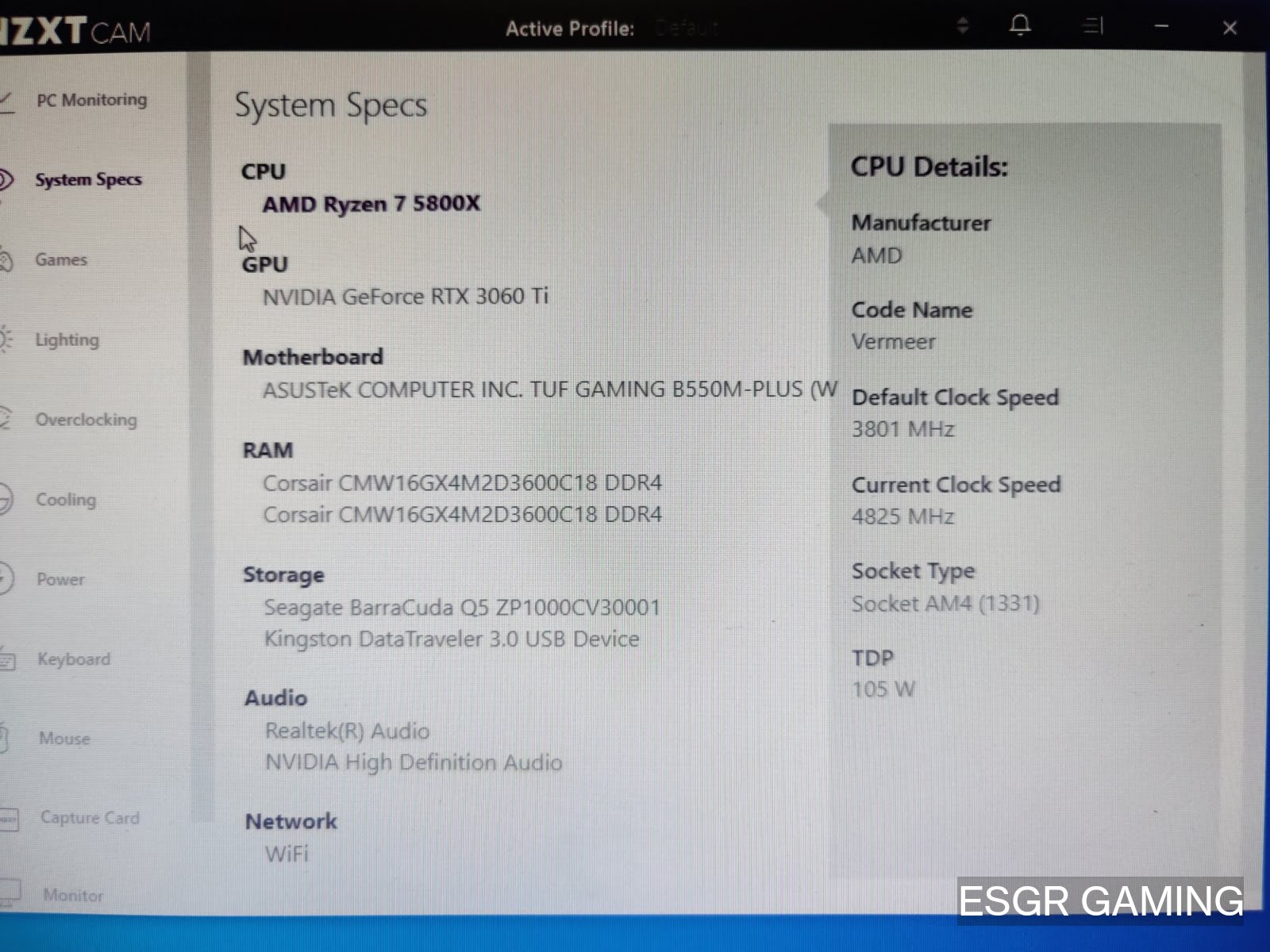Toggle the side panel icon in title bar
The height and width of the screenshot is (952, 1270).
pos(1093,27)
